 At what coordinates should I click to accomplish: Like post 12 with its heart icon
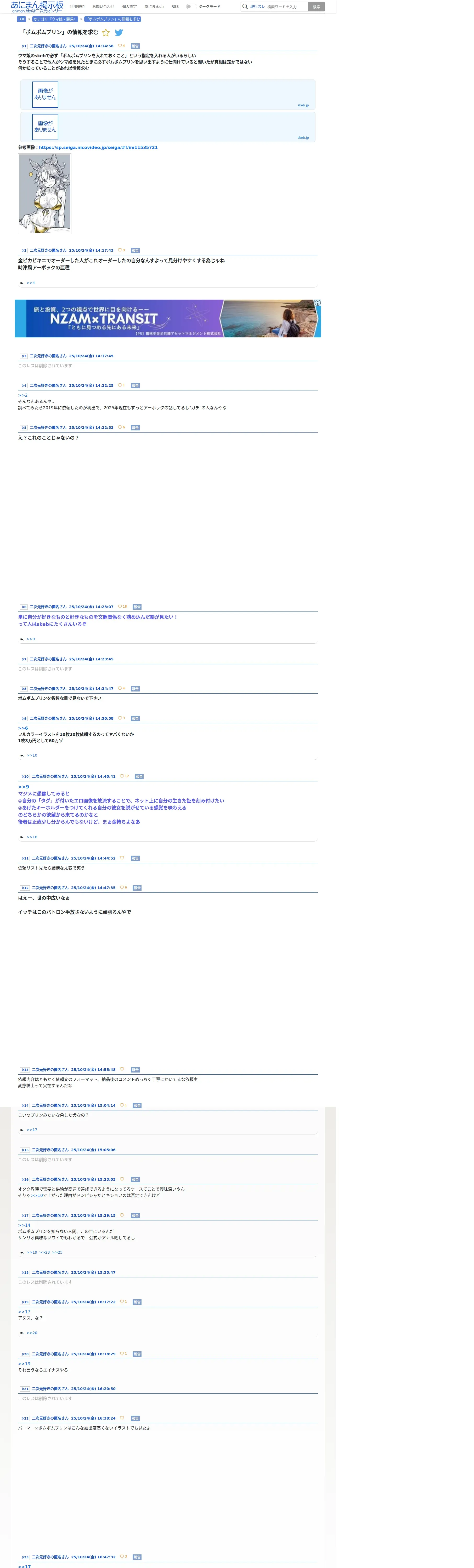122,887
